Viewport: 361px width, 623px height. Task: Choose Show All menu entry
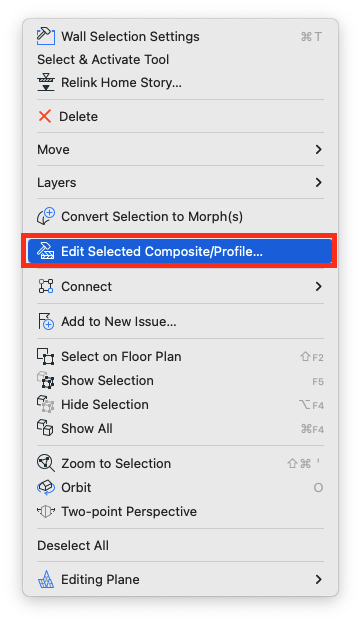tap(180, 428)
